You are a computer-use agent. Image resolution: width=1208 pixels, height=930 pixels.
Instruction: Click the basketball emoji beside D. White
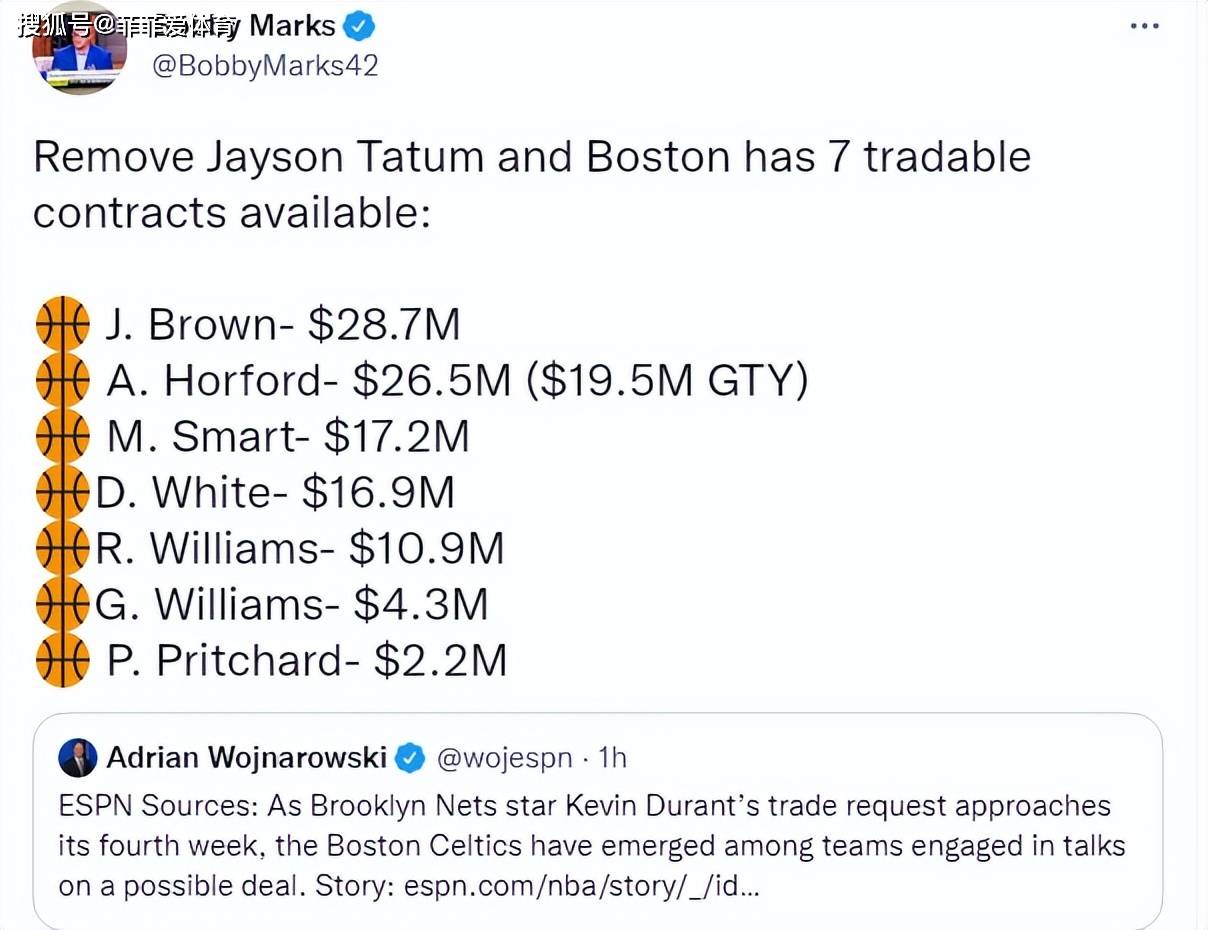(x=62, y=491)
